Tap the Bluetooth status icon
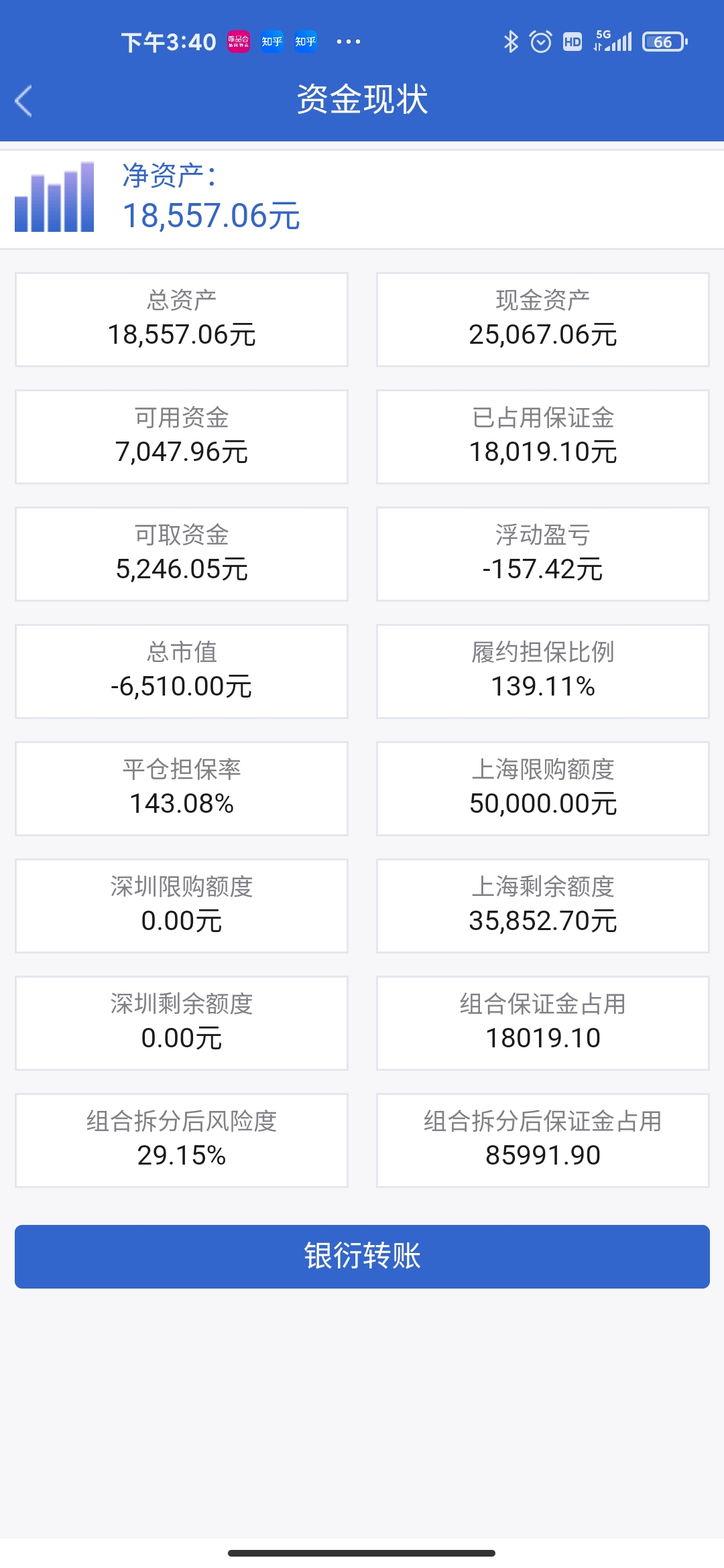The image size is (724, 1568). click(x=511, y=42)
